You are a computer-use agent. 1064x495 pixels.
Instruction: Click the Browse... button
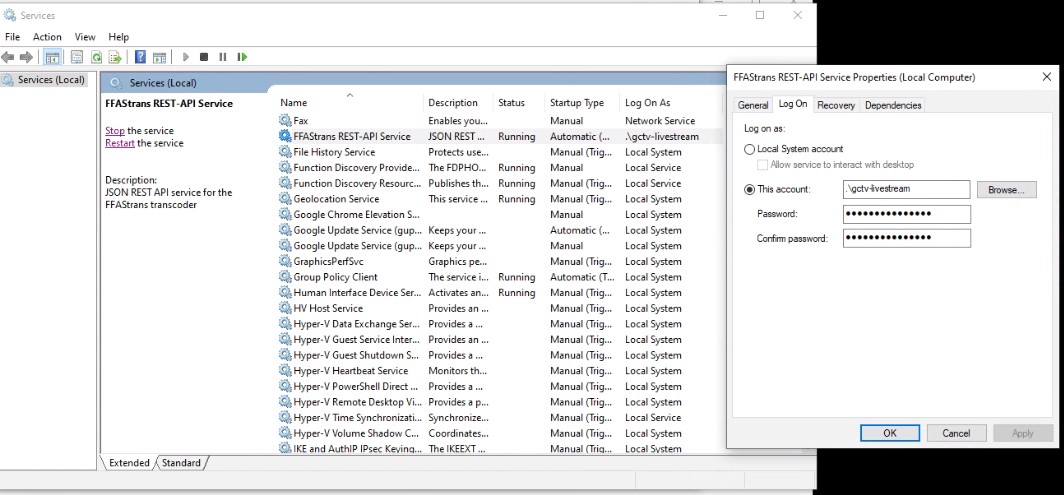[x=1006, y=189]
